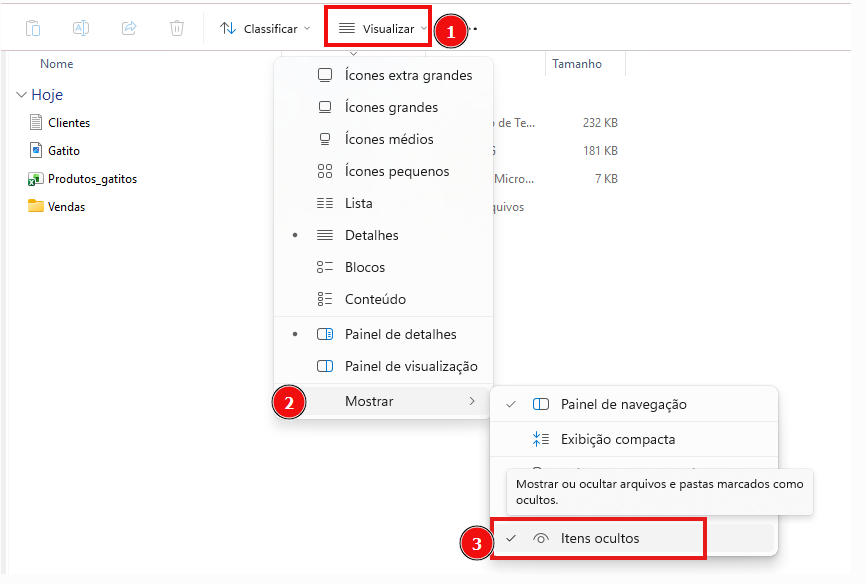Toggle Painel de navegação in submenu
The width and height of the screenshot is (866, 584).
pos(633,404)
